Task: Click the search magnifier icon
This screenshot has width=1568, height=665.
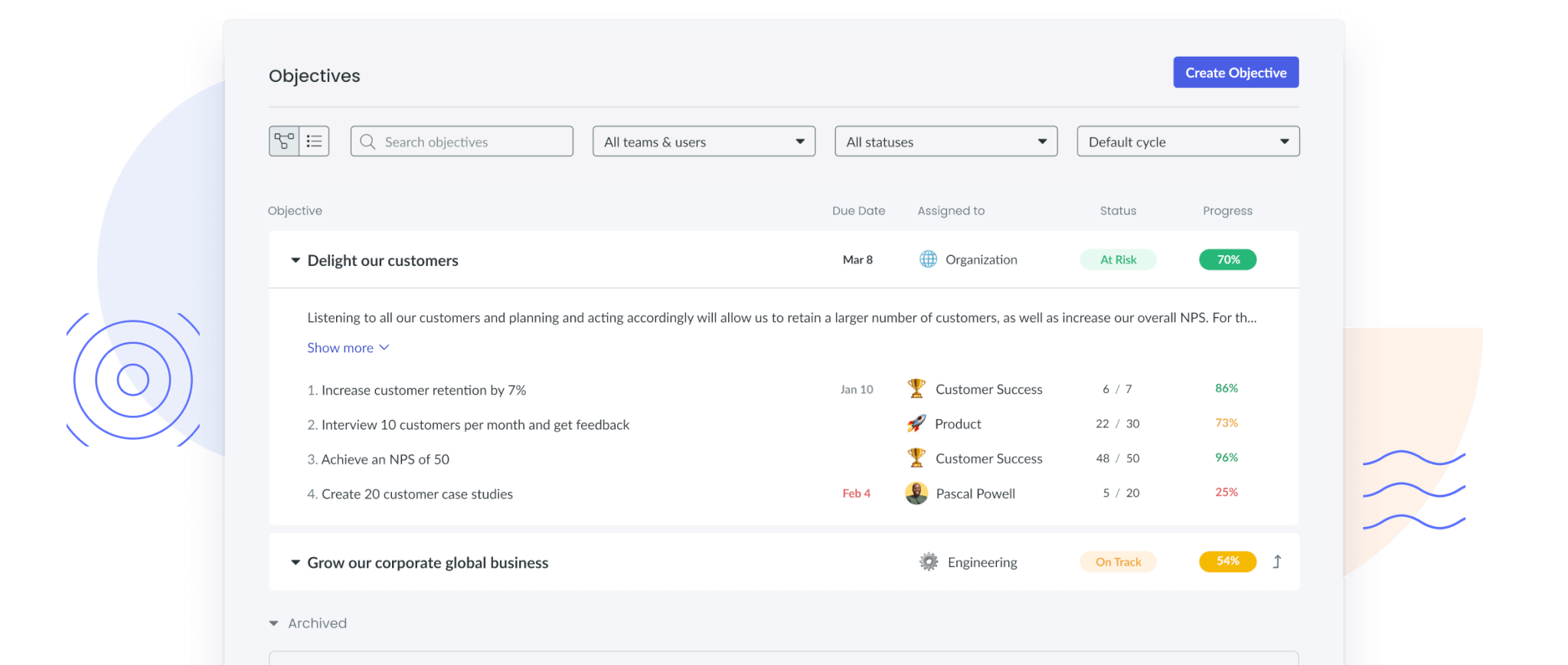Action: [x=367, y=142]
